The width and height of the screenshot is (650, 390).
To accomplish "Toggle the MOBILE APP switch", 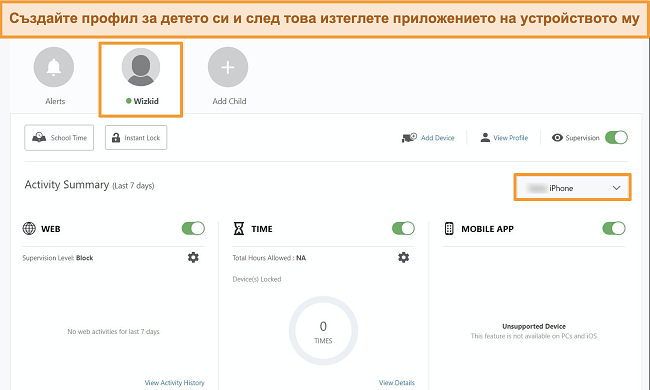I will (x=614, y=228).
